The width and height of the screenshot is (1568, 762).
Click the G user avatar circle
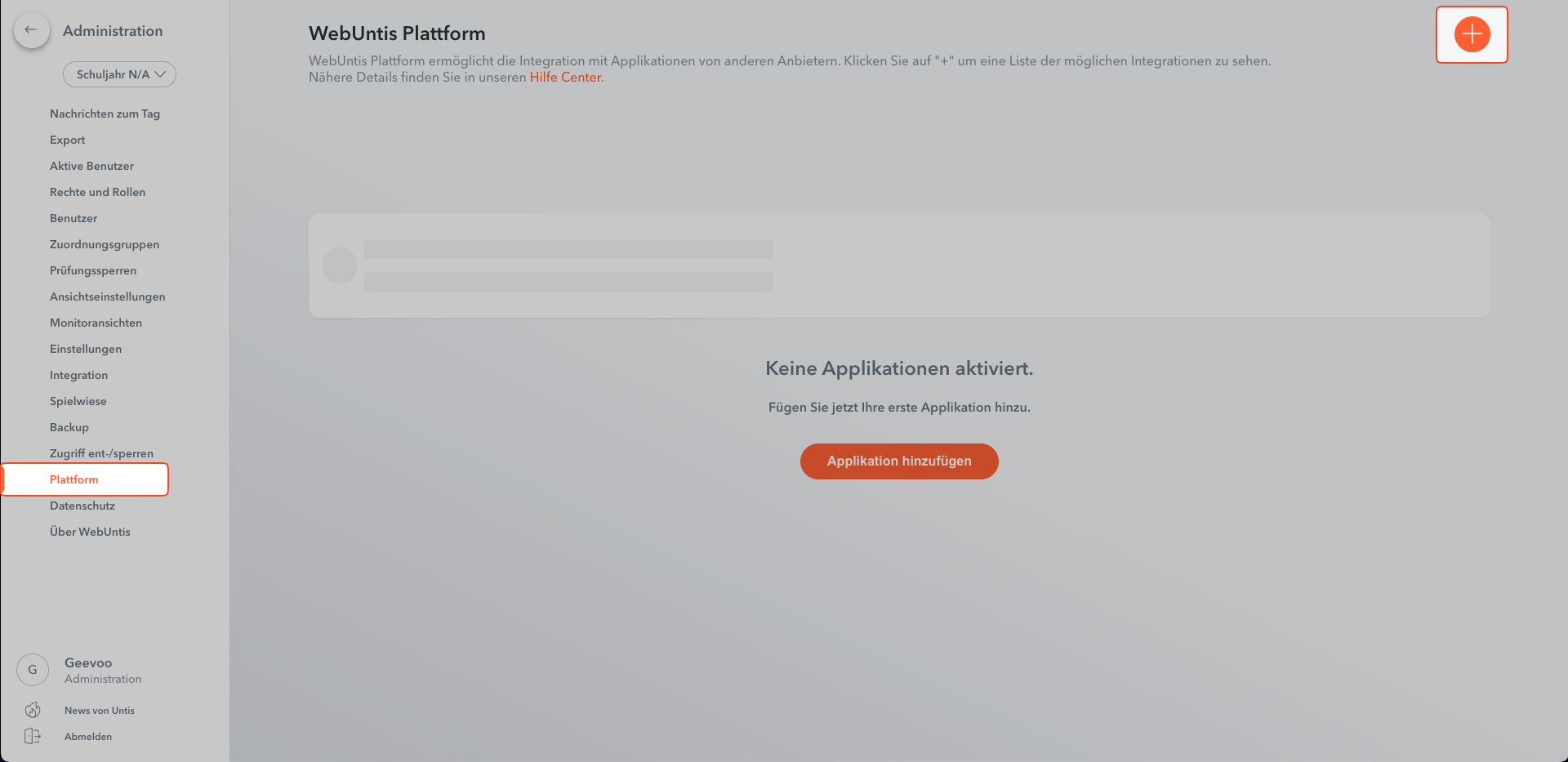tap(33, 670)
